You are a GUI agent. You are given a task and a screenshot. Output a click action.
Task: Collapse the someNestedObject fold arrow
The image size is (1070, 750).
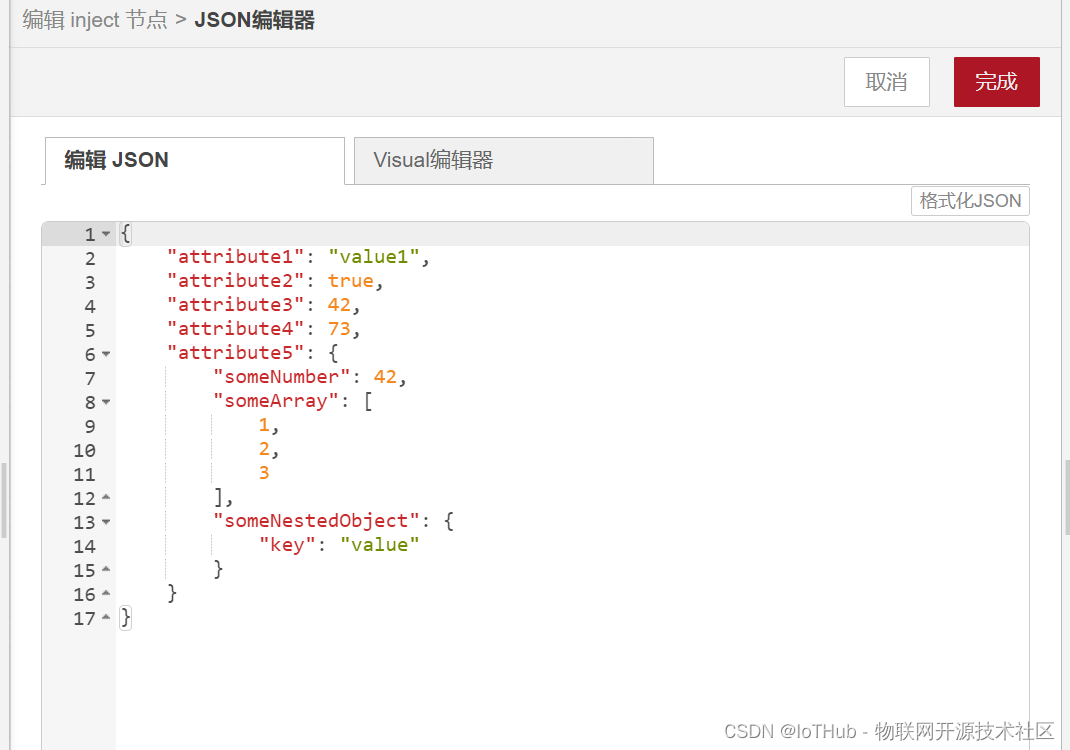click(106, 521)
